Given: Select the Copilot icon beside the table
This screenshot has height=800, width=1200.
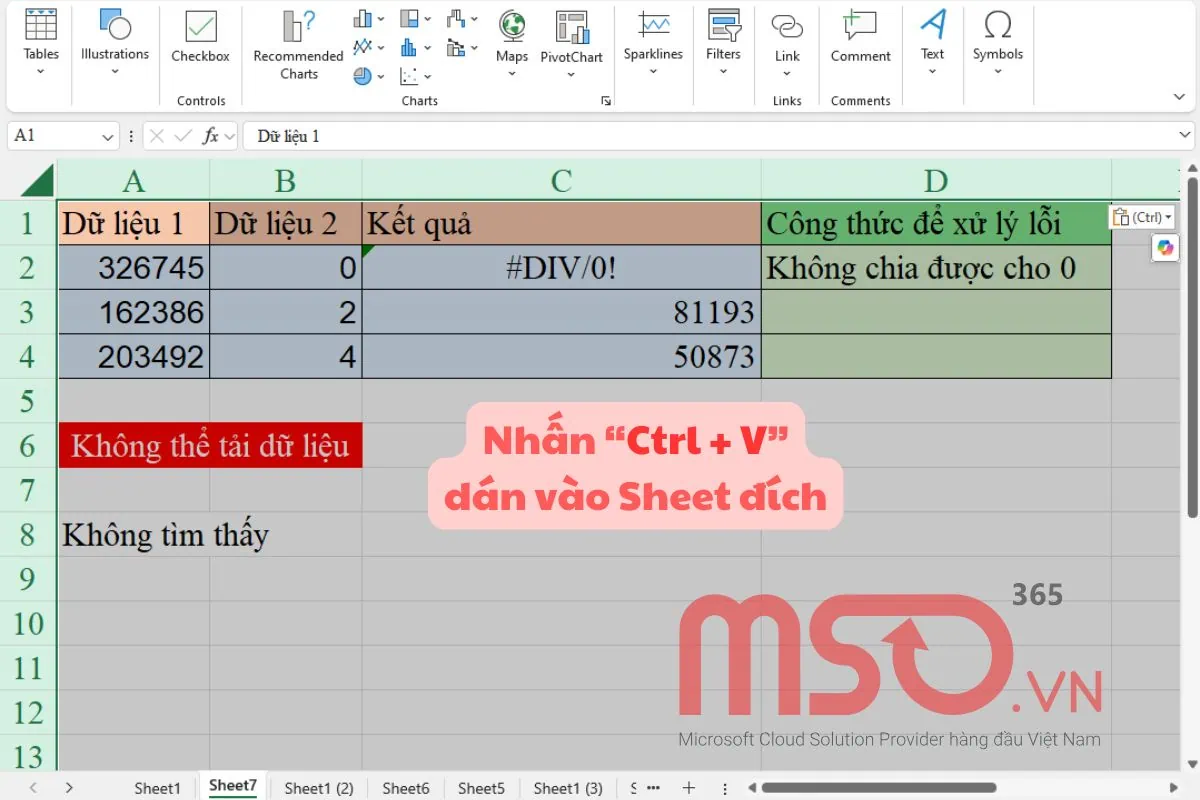Looking at the screenshot, I should (1165, 248).
